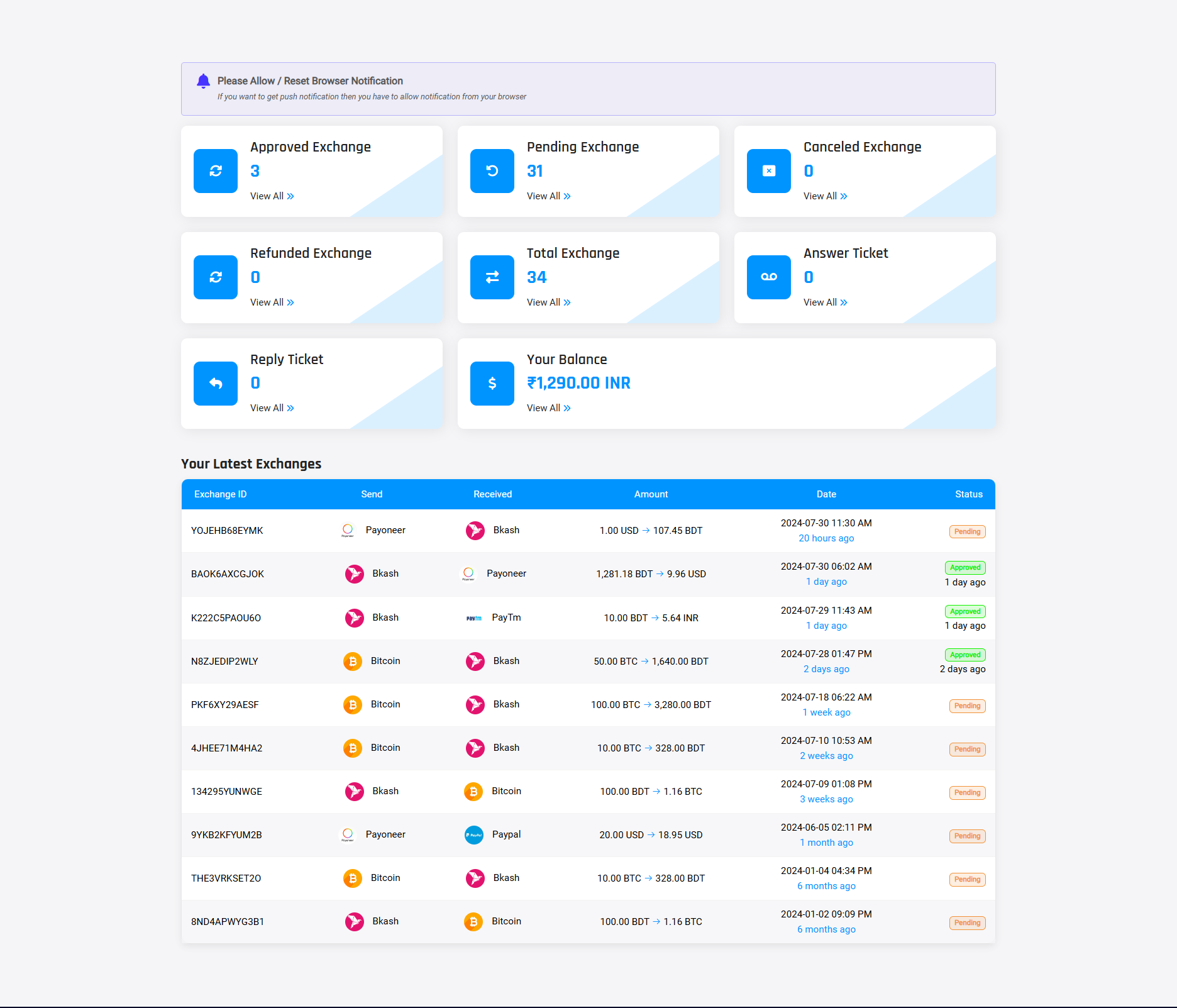Select the Amount column header
Screen dimensions: 1177x1008
coord(651,494)
